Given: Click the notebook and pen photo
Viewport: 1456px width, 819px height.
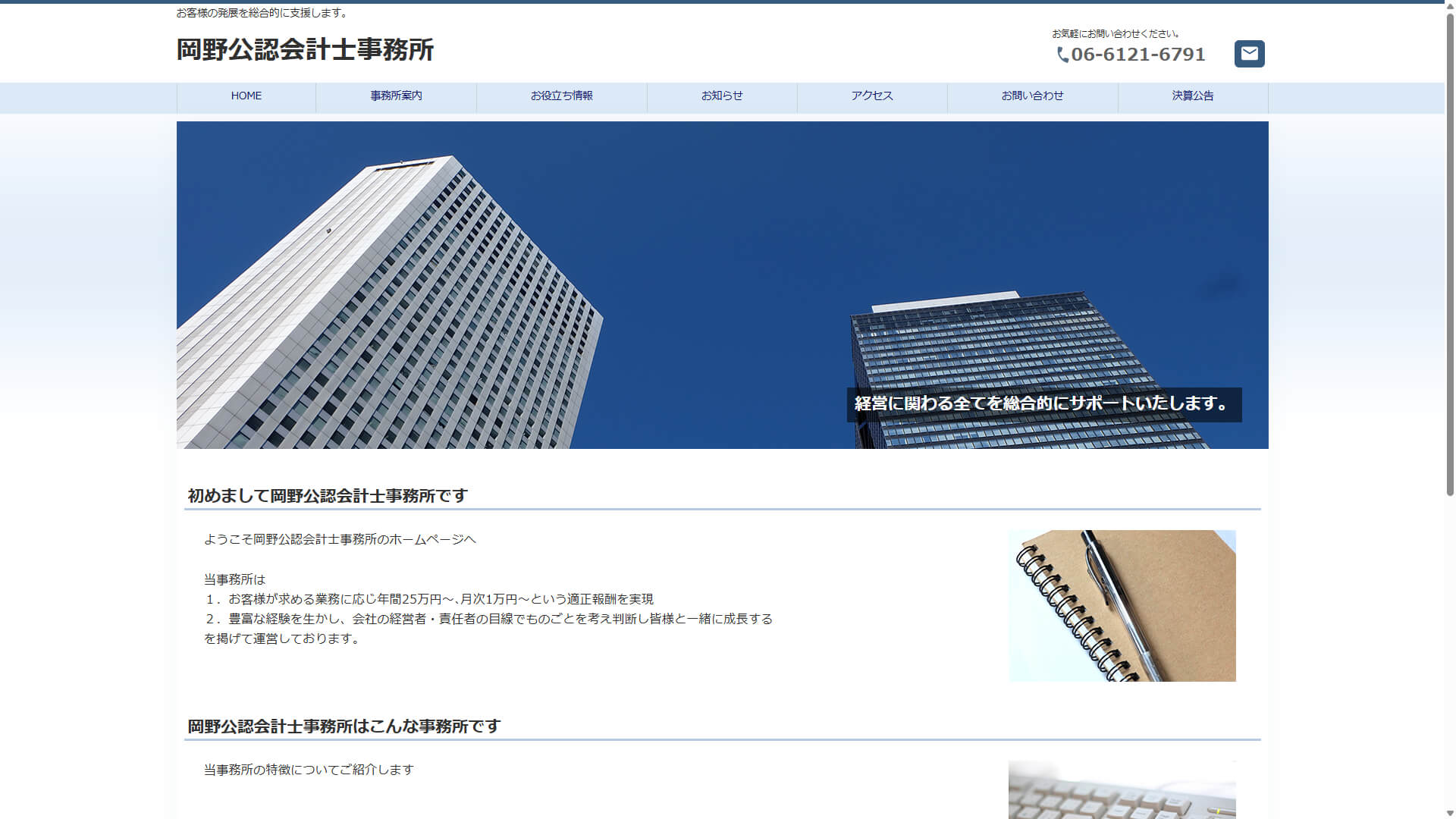Looking at the screenshot, I should point(1122,605).
